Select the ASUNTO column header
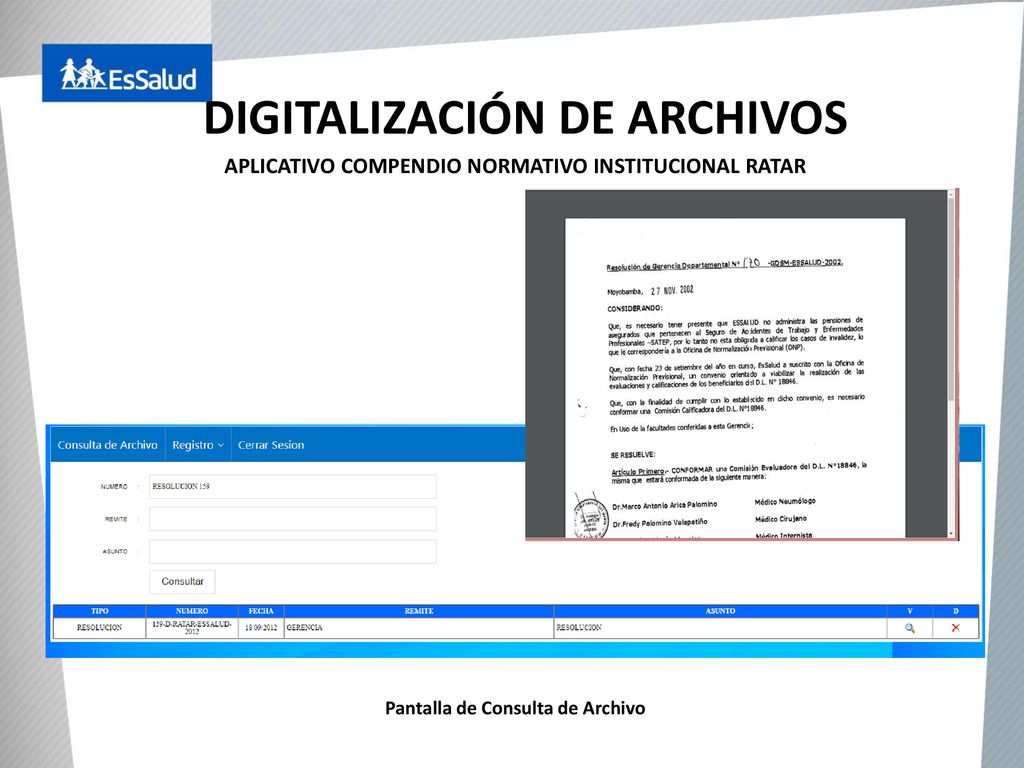The image size is (1024, 768). [x=720, y=611]
